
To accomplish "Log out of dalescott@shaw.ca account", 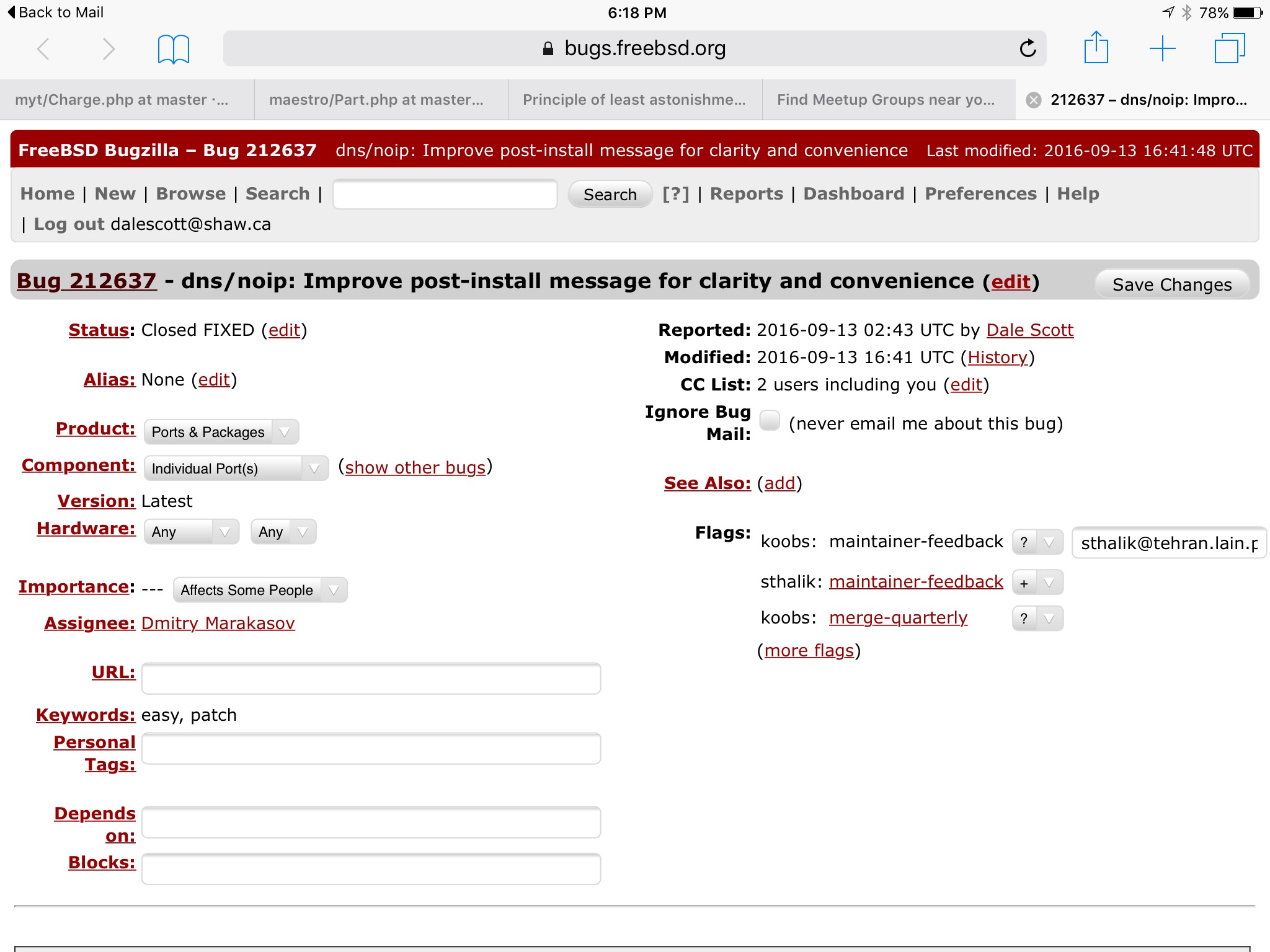I will pyautogui.click(x=69, y=224).
